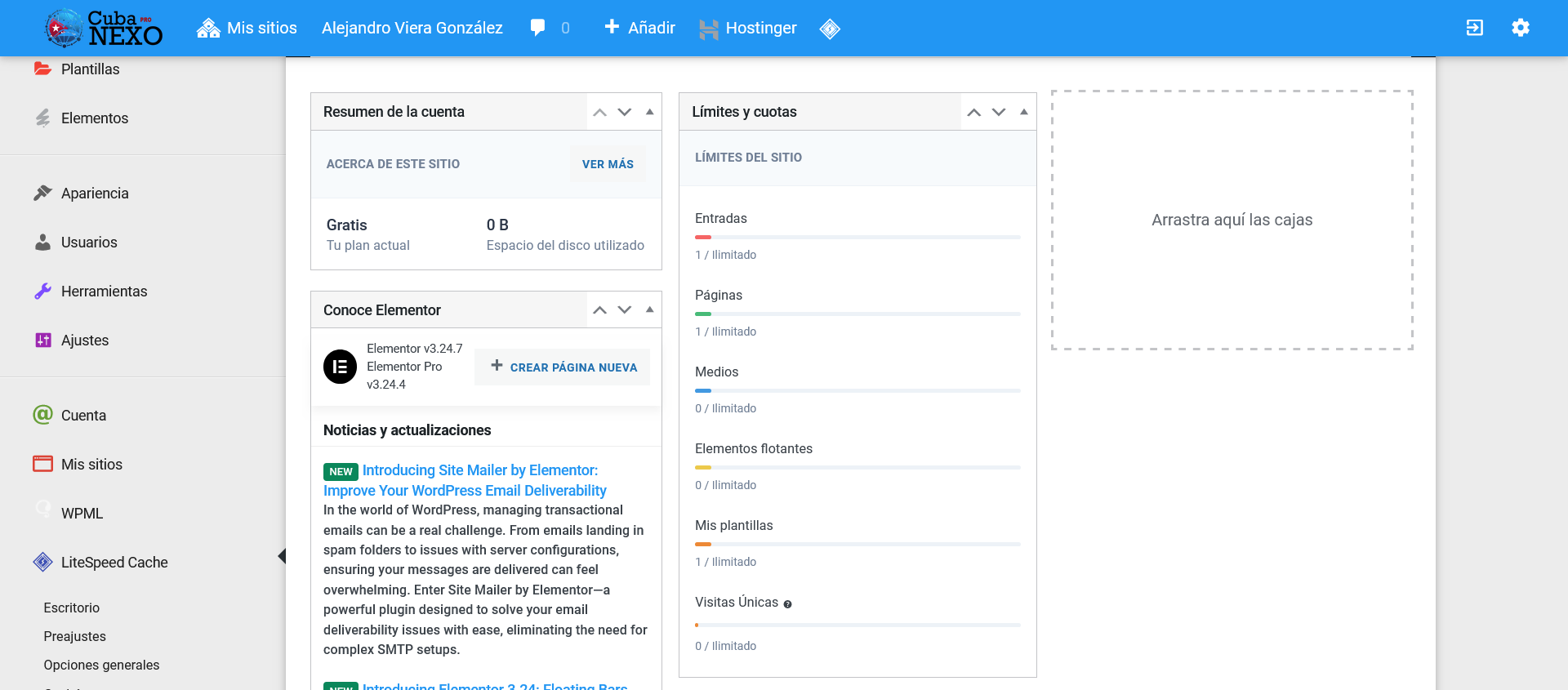Screen dimensions: 1568x690
Task: Move Límites y cuotas box up
Action: (973, 112)
